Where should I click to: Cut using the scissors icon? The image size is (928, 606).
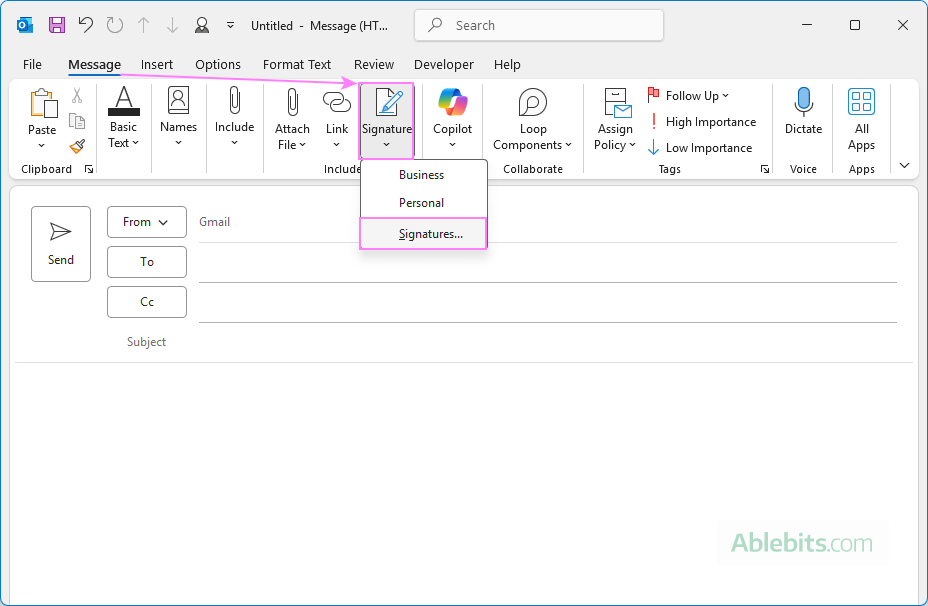click(77, 94)
